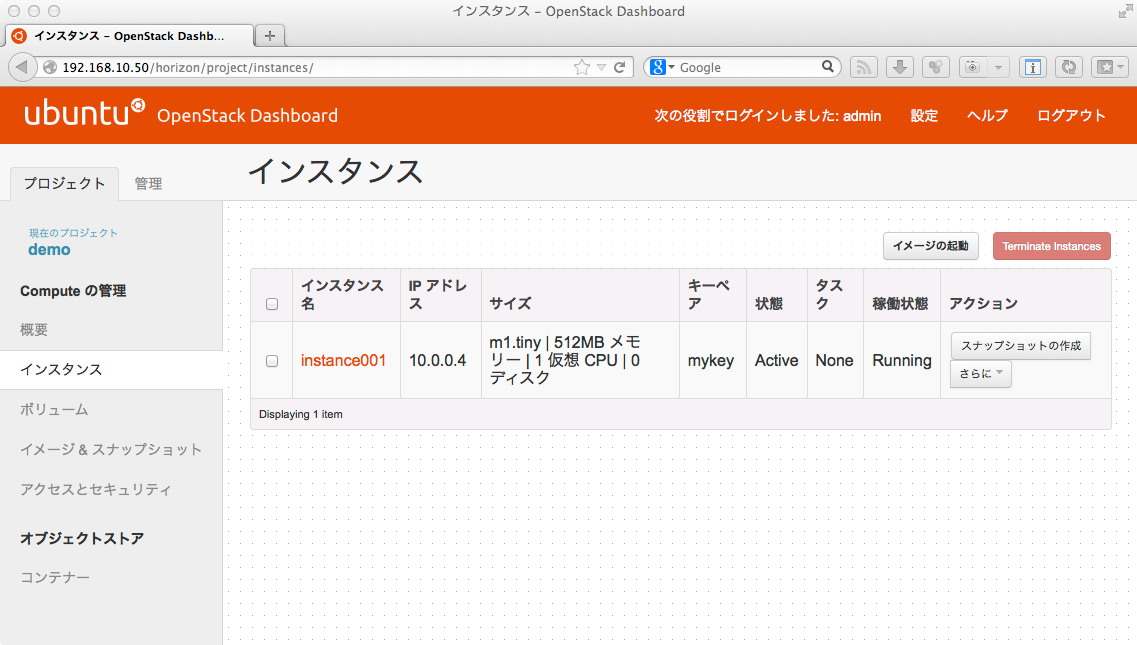Expand the さらに actions dropdown
This screenshot has width=1137, height=645.
(981, 374)
